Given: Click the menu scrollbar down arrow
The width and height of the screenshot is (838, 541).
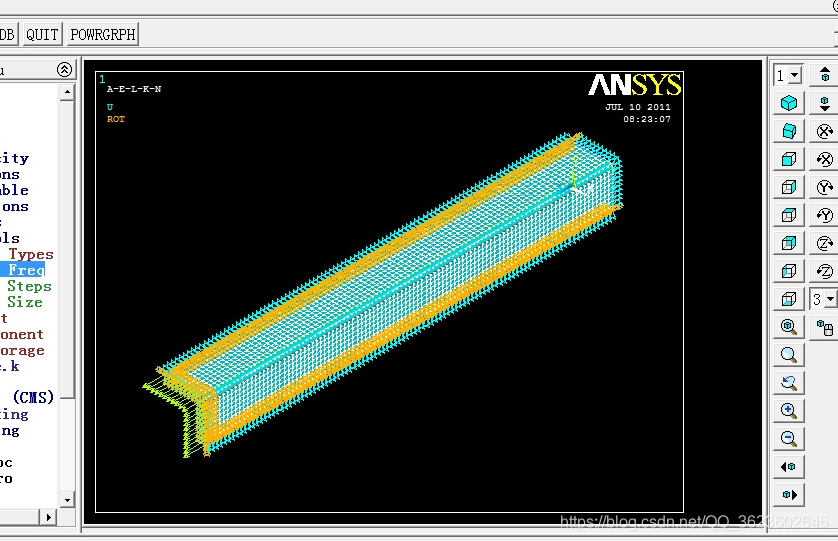Looking at the screenshot, I should (x=67, y=500).
